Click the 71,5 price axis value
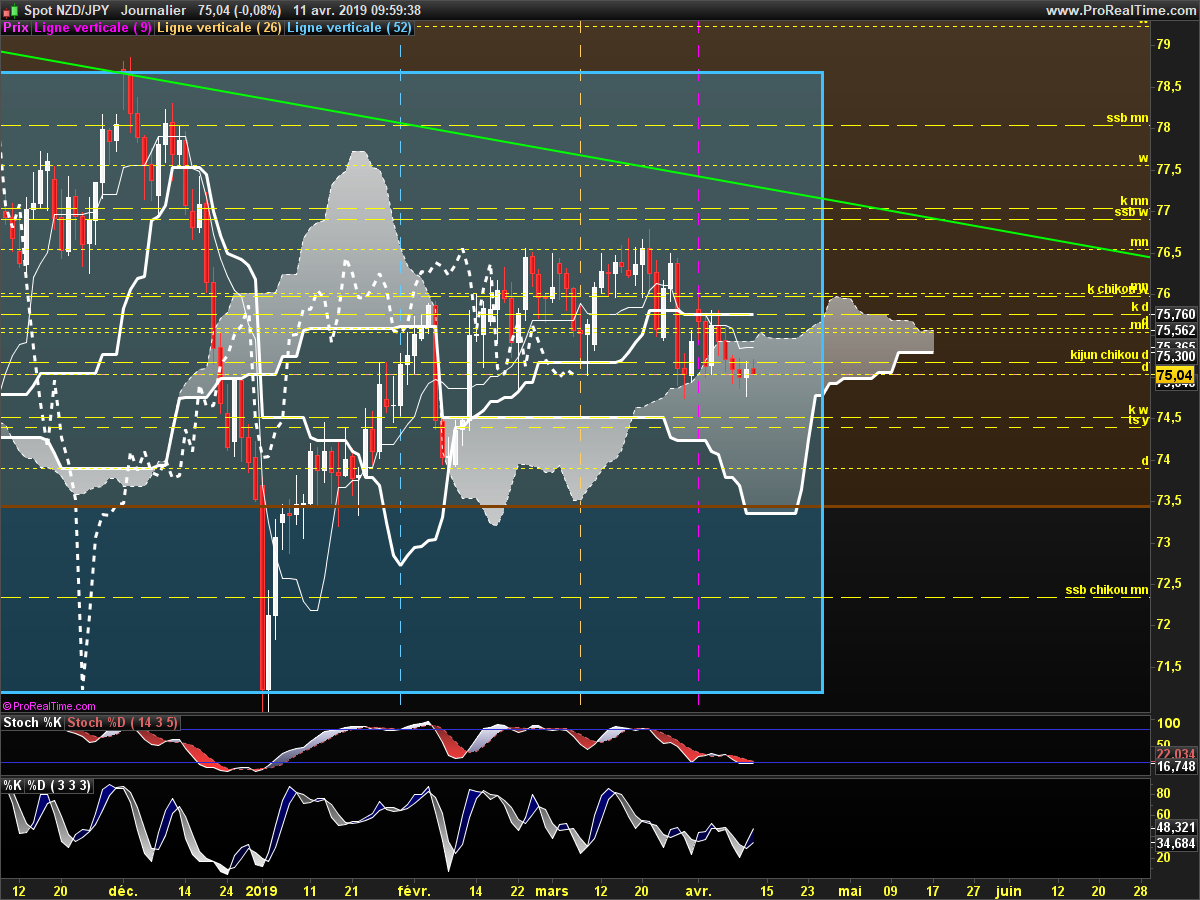 pyautogui.click(x=1168, y=667)
